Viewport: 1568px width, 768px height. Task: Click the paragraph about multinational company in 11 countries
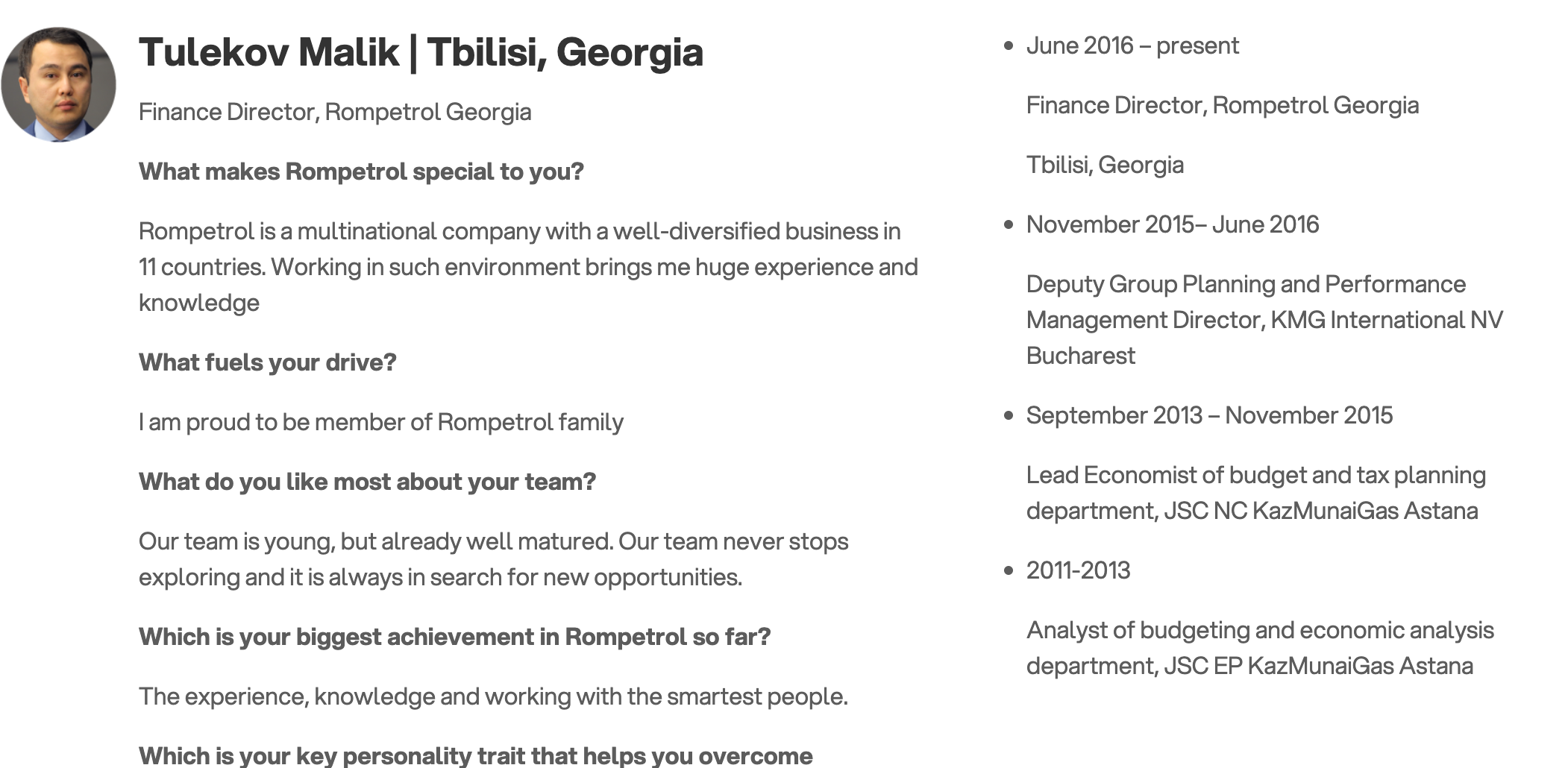[528, 267]
